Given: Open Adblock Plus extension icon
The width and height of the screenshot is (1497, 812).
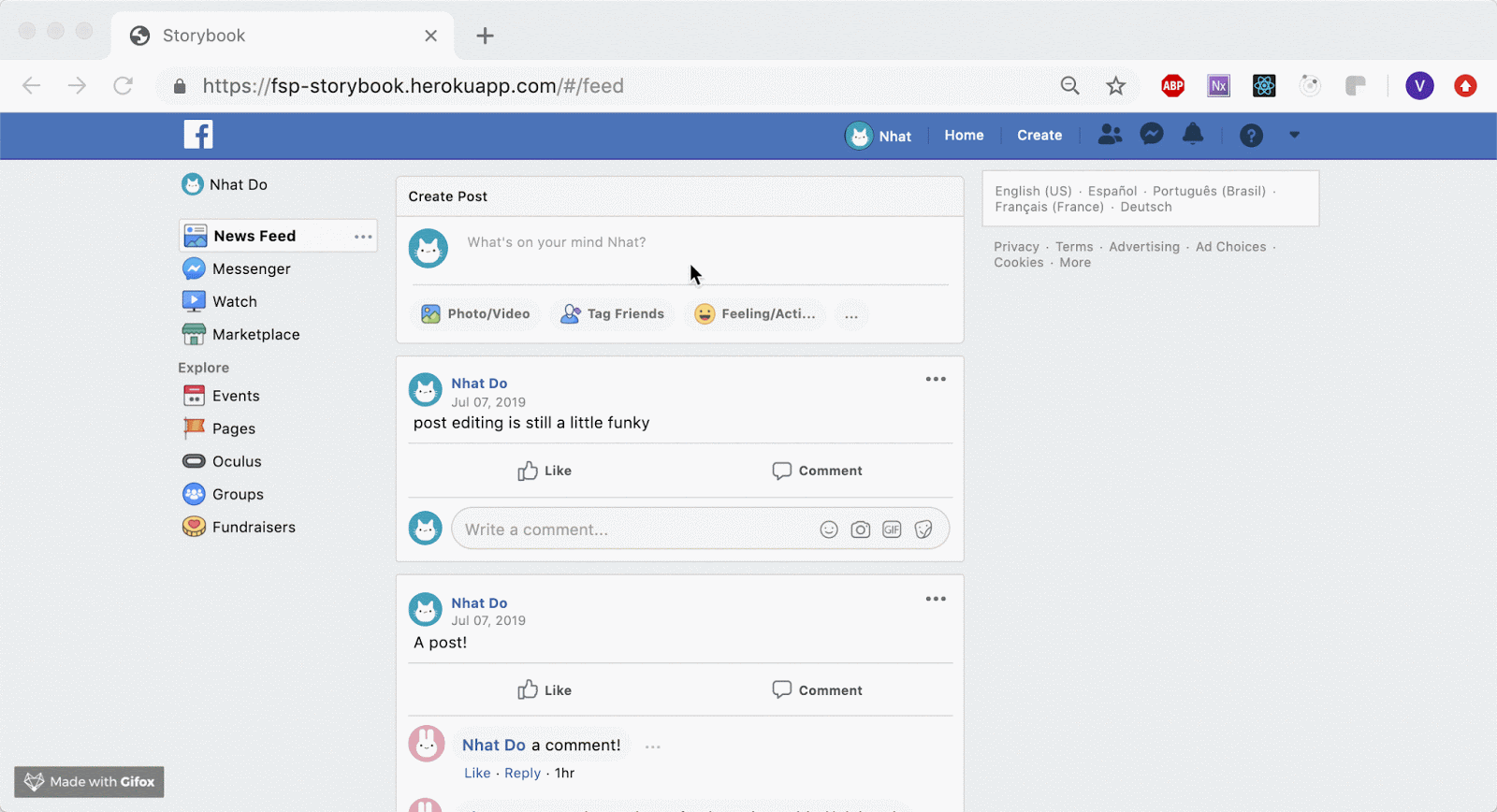Looking at the screenshot, I should click(1172, 86).
